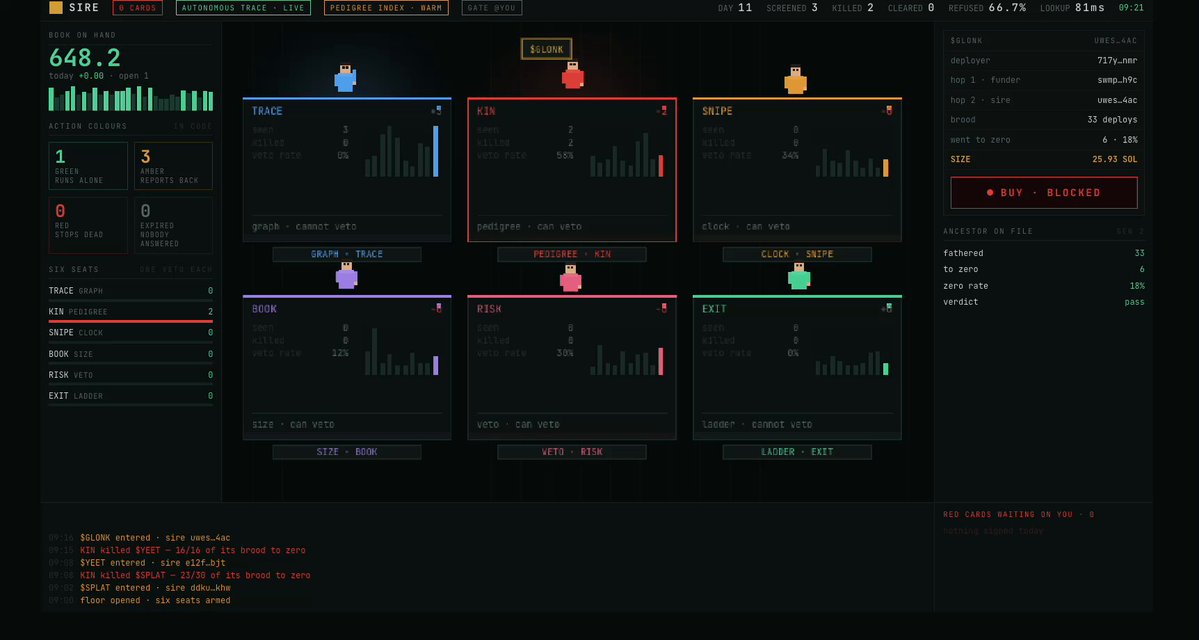Click the GRAPH · TRACE label button
1199x640 pixels.
click(346, 255)
